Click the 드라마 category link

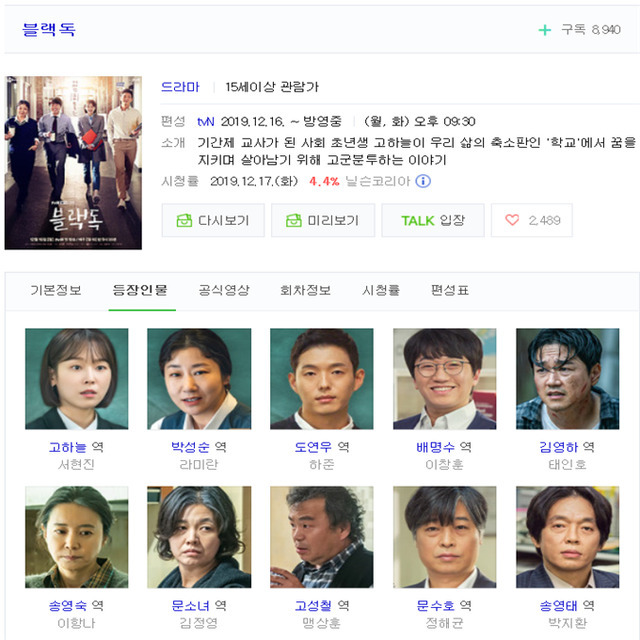[x=180, y=87]
